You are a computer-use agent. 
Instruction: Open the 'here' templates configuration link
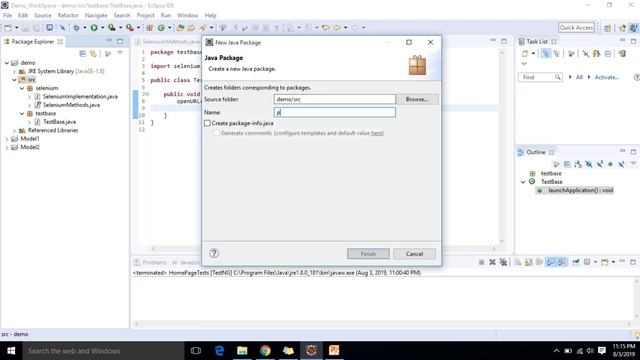click(377, 133)
